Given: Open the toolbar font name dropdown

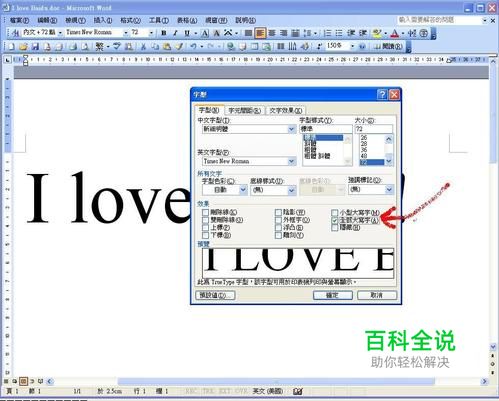Looking at the screenshot, I should point(126,33).
